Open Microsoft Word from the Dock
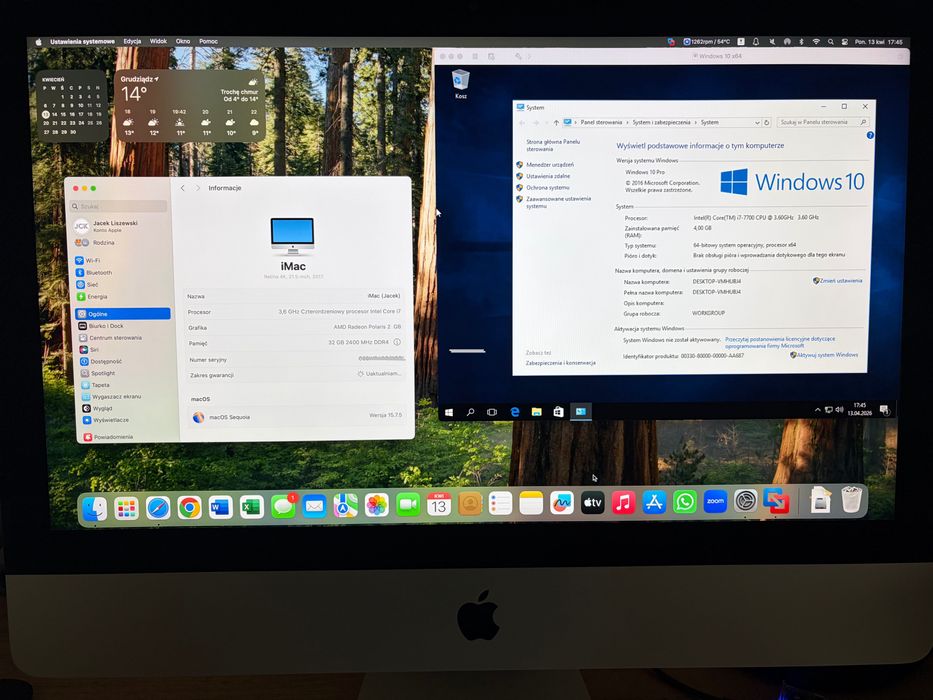The image size is (933, 700). pyautogui.click(x=220, y=507)
